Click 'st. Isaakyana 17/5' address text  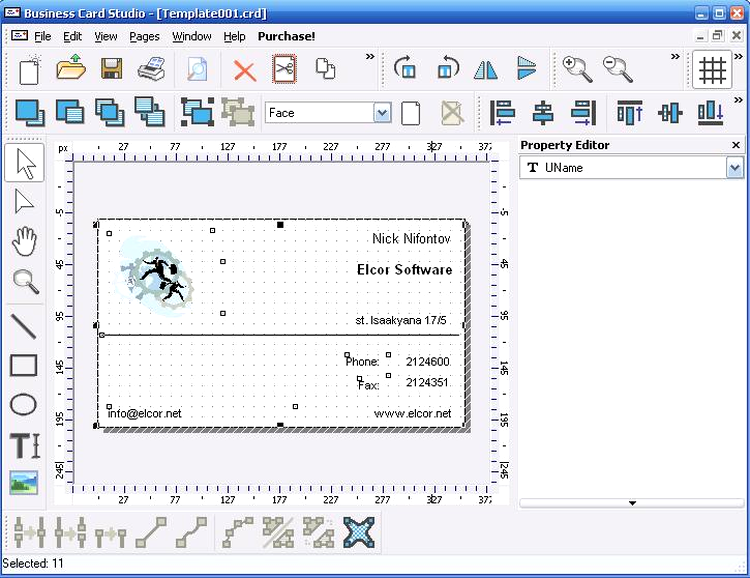point(401,320)
